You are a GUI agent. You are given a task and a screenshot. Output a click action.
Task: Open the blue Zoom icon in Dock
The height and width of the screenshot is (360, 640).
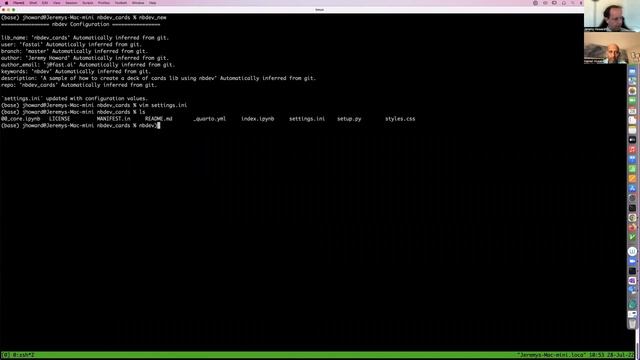(632, 260)
